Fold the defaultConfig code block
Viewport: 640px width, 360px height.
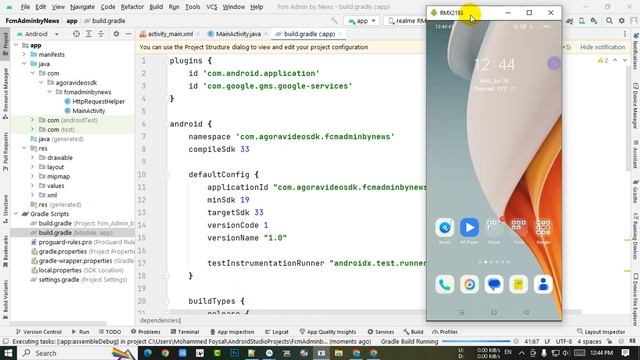tap(166, 174)
